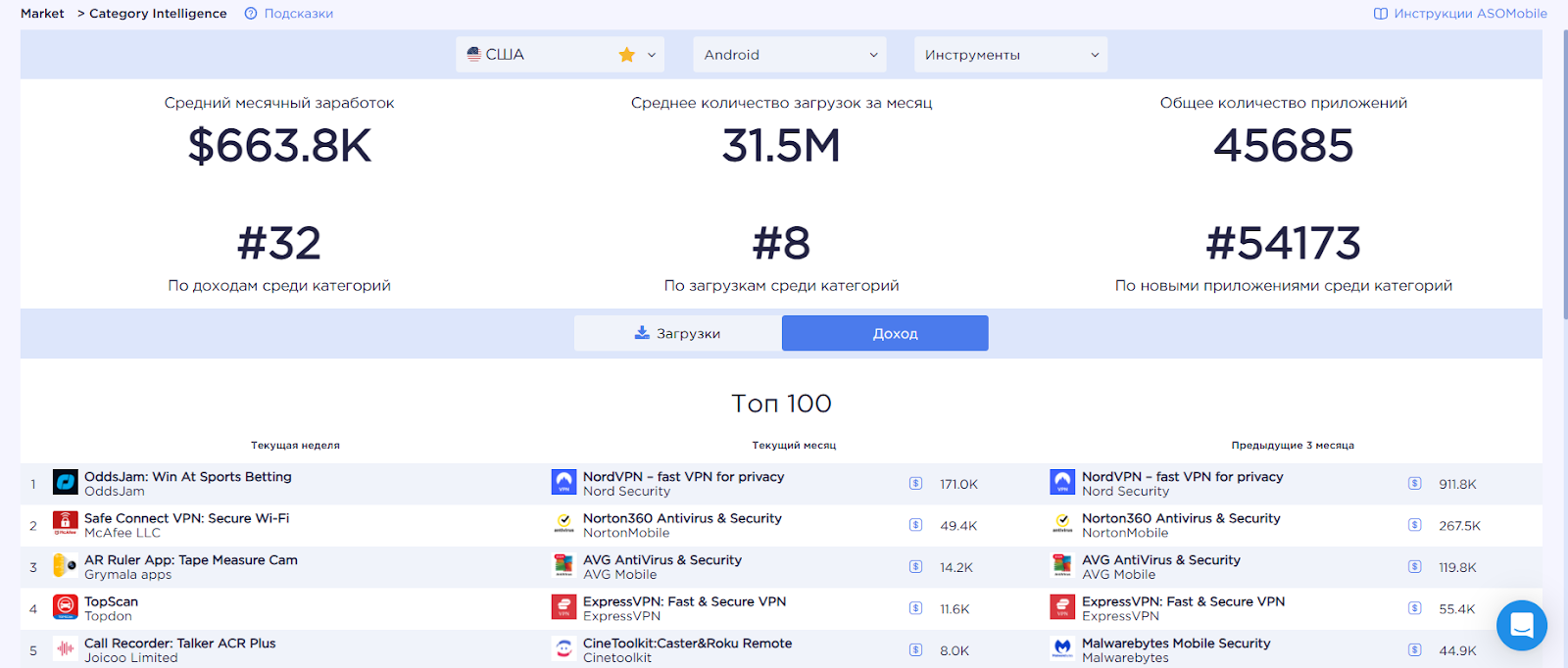Click Norton360 icon in current month column

564,524
